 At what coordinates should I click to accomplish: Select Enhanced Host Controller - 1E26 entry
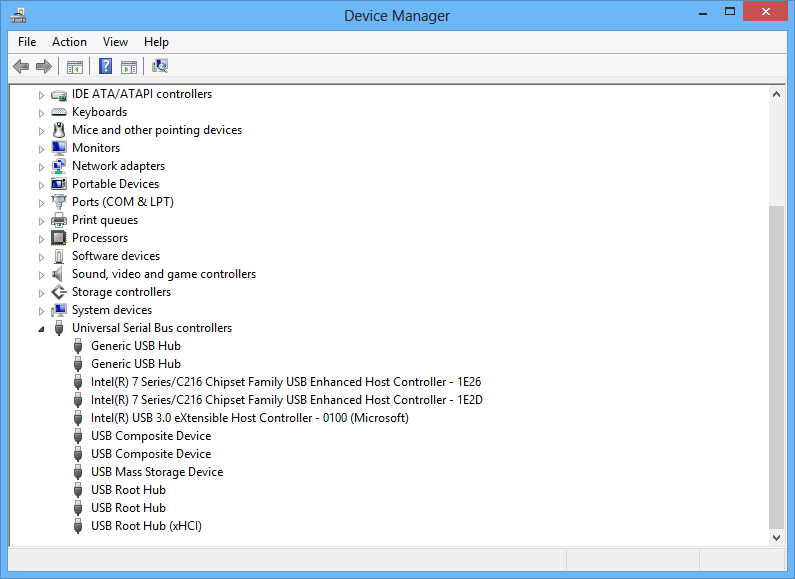(286, 382)
